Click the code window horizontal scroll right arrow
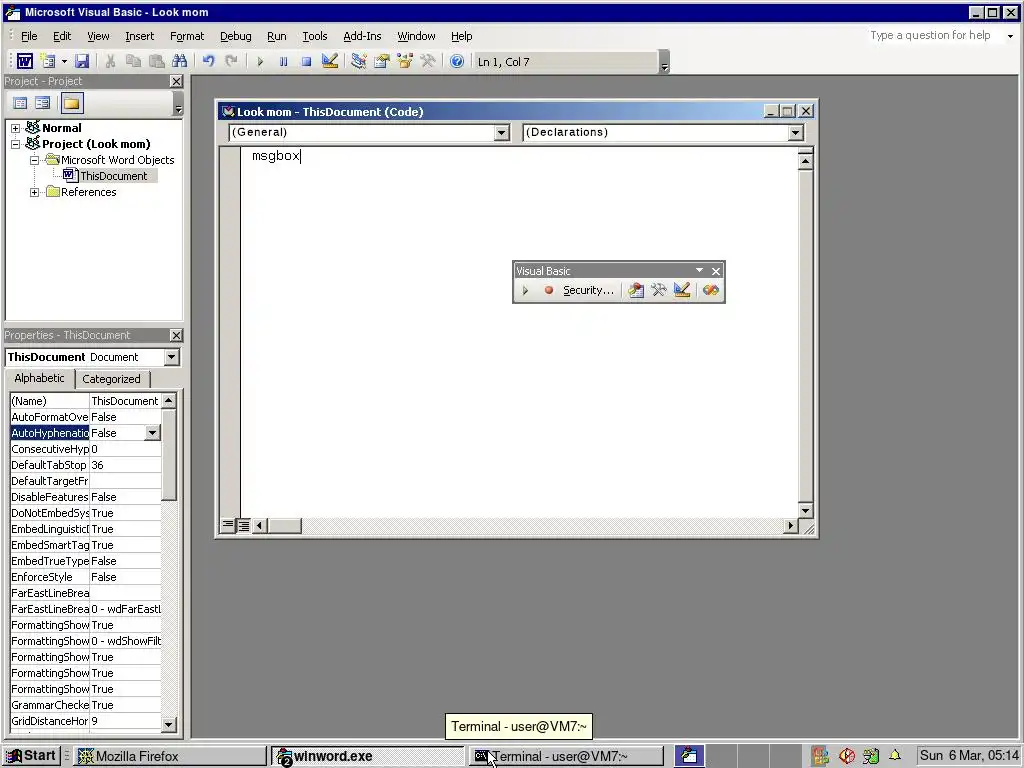 [791, 525]
